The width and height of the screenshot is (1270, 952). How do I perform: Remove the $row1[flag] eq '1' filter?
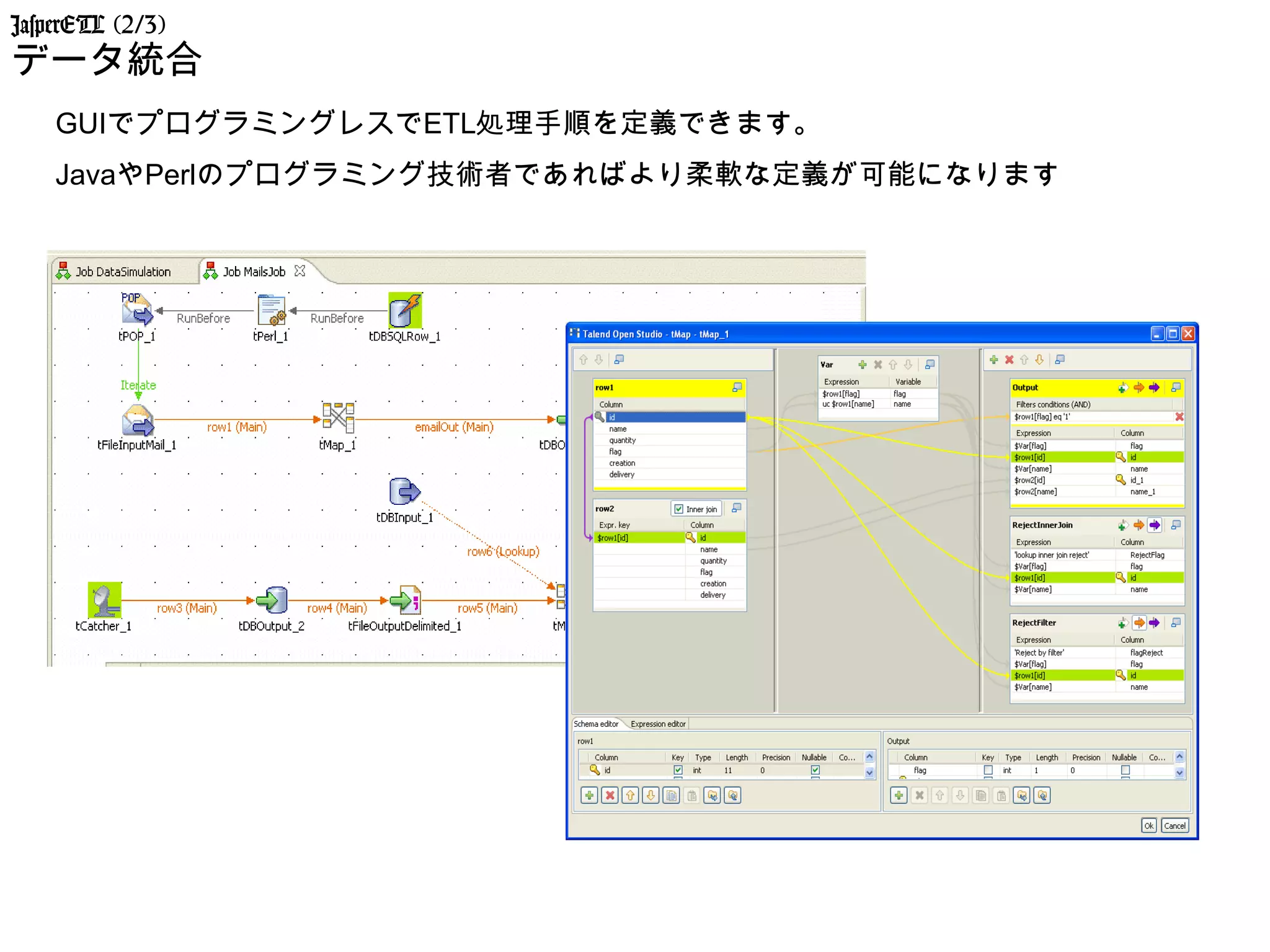coord(1179,417)
